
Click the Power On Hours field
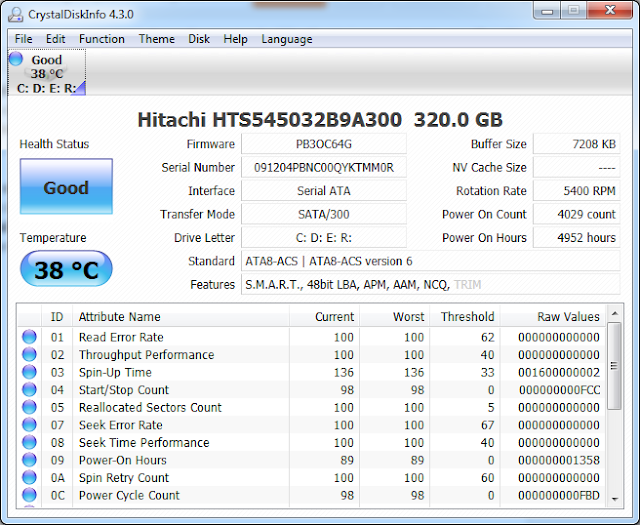(576, 238)
